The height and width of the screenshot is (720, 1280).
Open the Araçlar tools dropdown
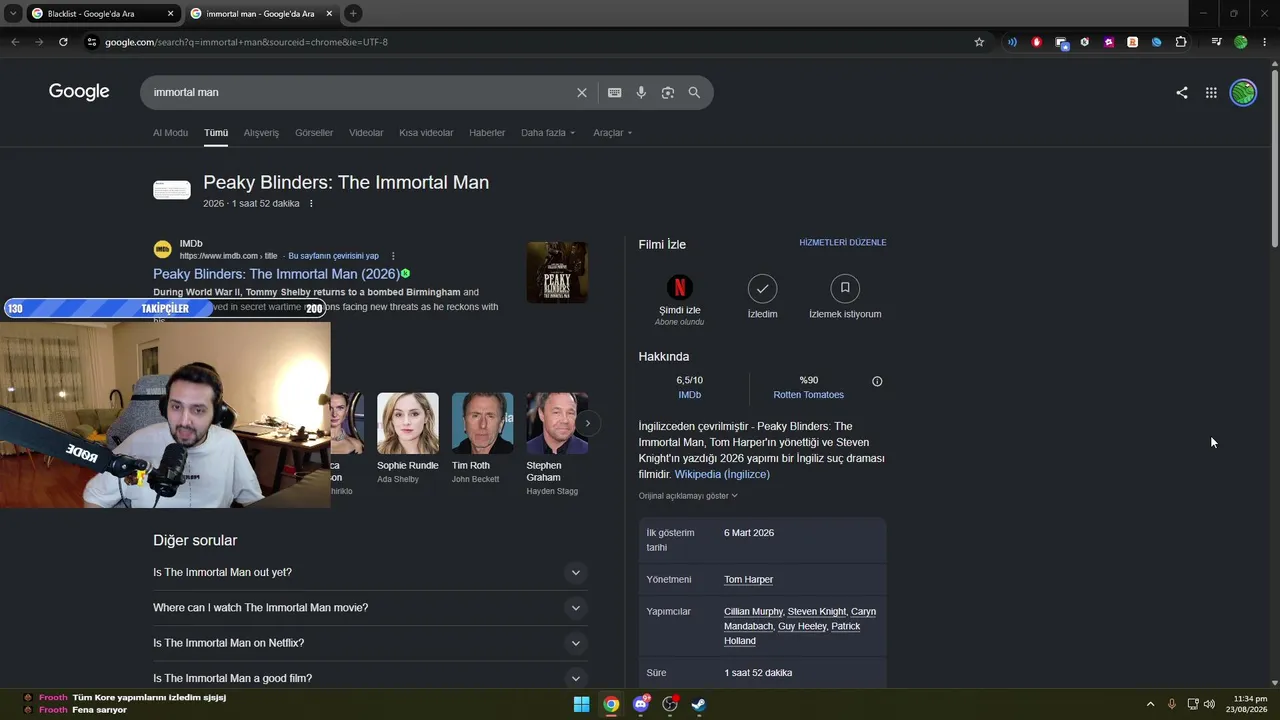point(612,133)
